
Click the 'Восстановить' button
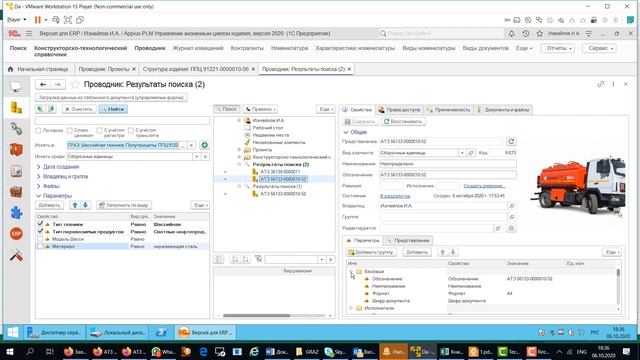tap(403, 121)
